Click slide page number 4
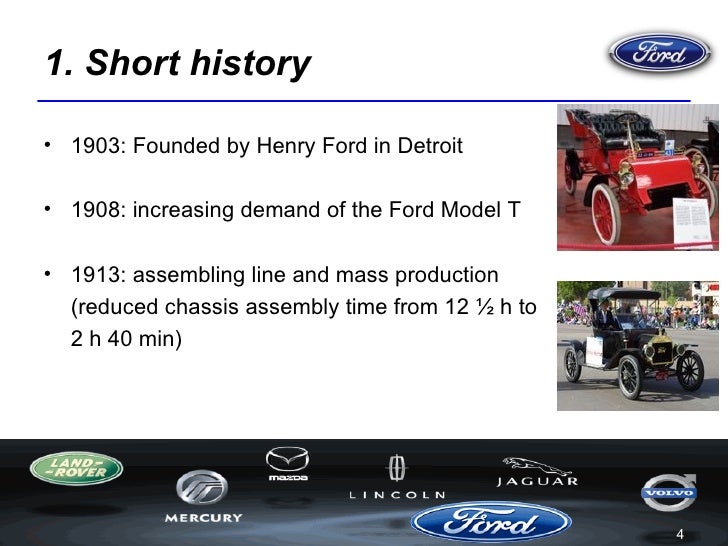 [680, 534]
